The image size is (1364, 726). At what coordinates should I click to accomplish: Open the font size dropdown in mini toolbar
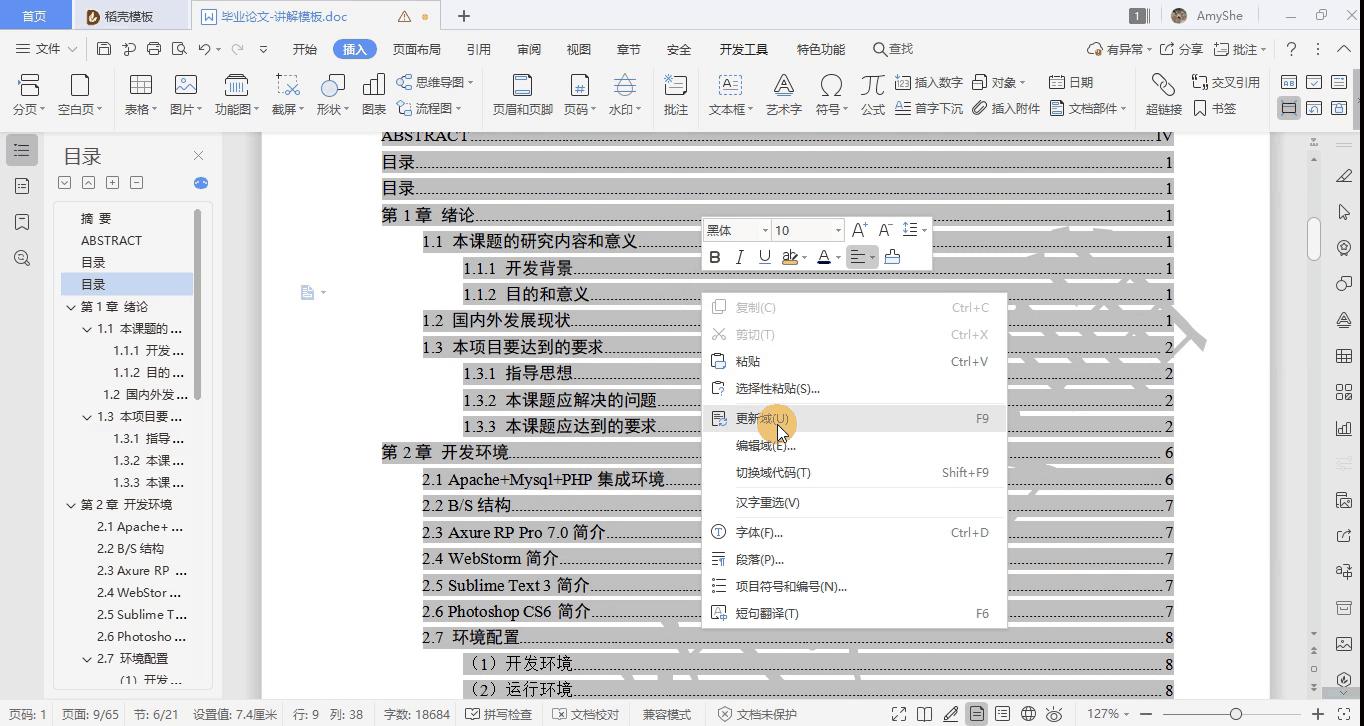(x=837, y=230)
